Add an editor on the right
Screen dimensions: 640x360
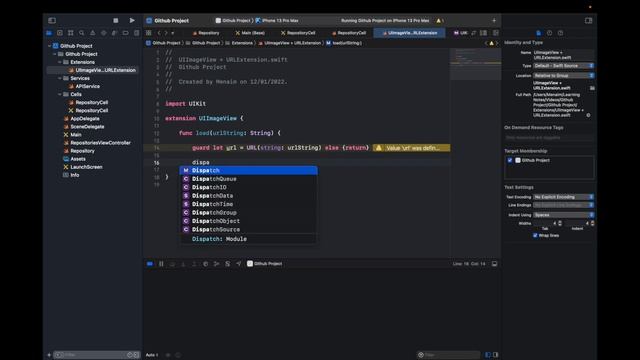(x=496, y=33)
